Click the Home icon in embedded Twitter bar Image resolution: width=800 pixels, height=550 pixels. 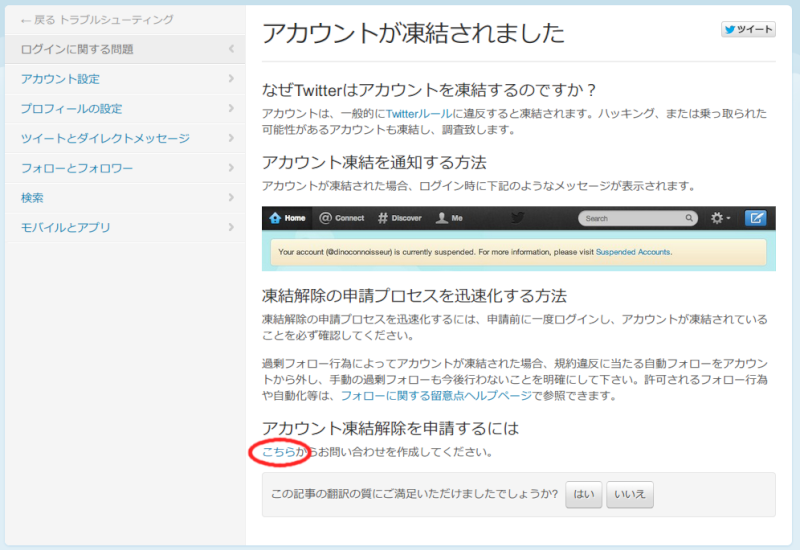[x=276, y=218]
